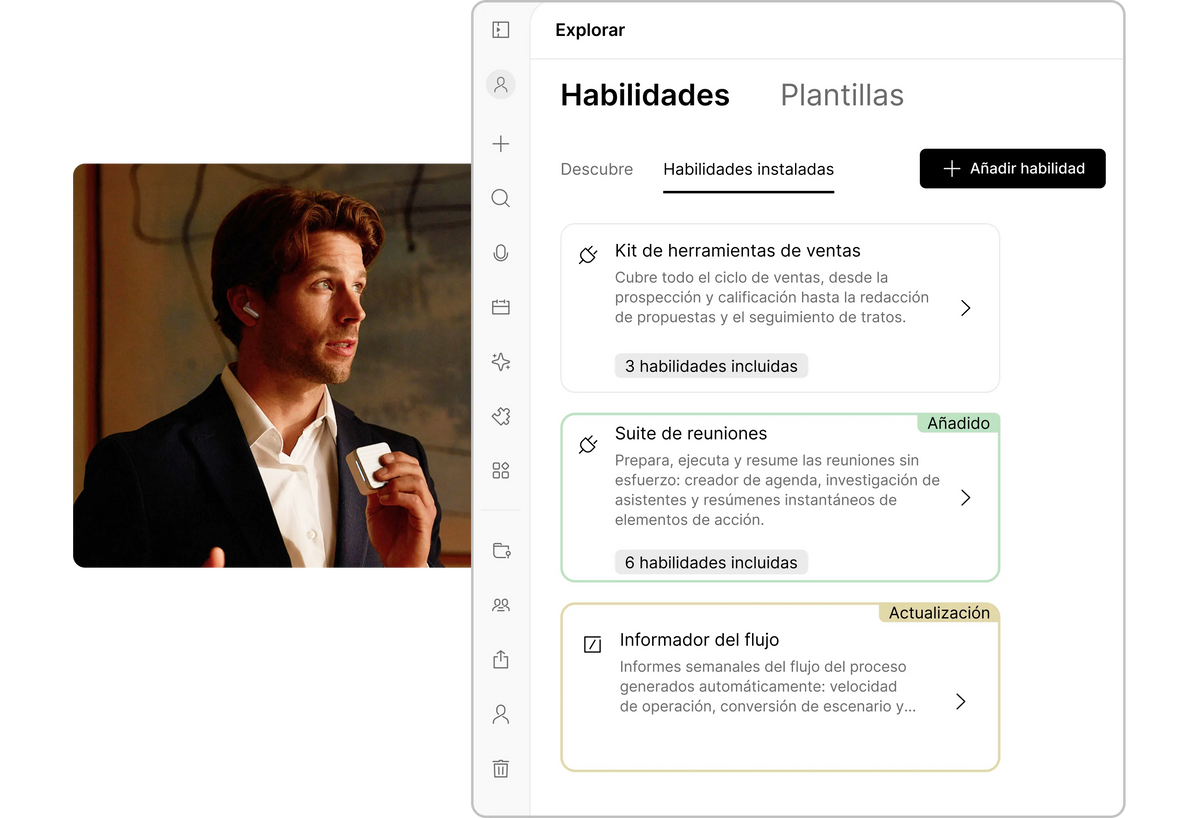Click the Informador del flujo title
Image resolution: width=1200 pixels, height=818 pixels.
click(x=699, y=640)
